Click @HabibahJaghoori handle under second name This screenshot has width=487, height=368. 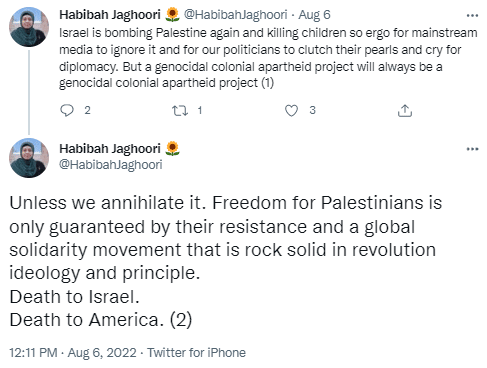pyautogui.click(x=111, y=164)
